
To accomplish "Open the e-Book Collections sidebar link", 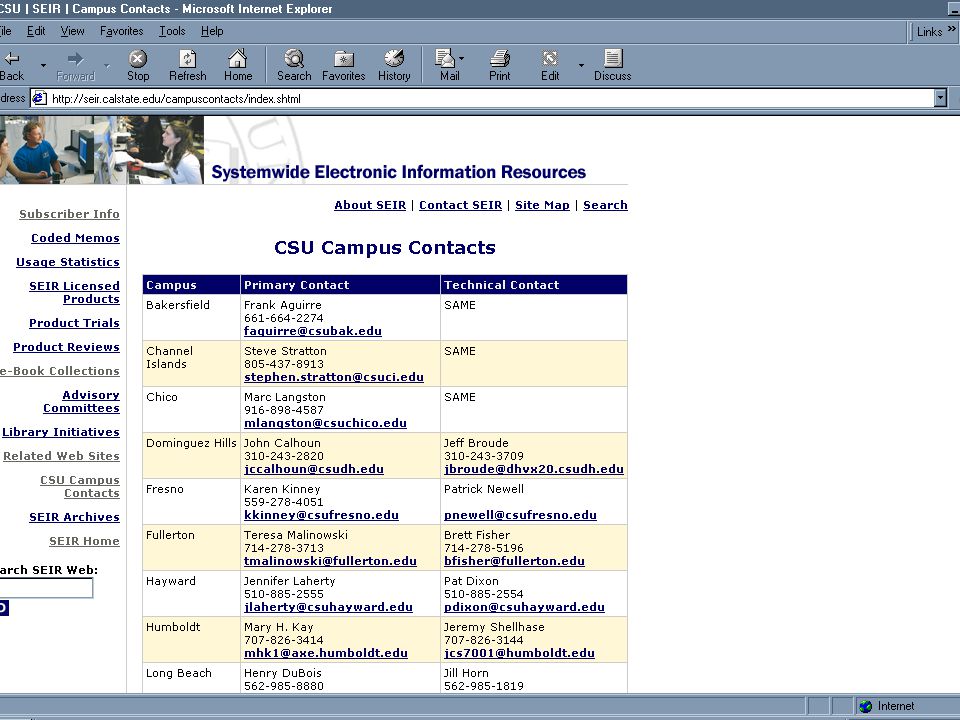I will pyautogui.click(x=59, y=370).
